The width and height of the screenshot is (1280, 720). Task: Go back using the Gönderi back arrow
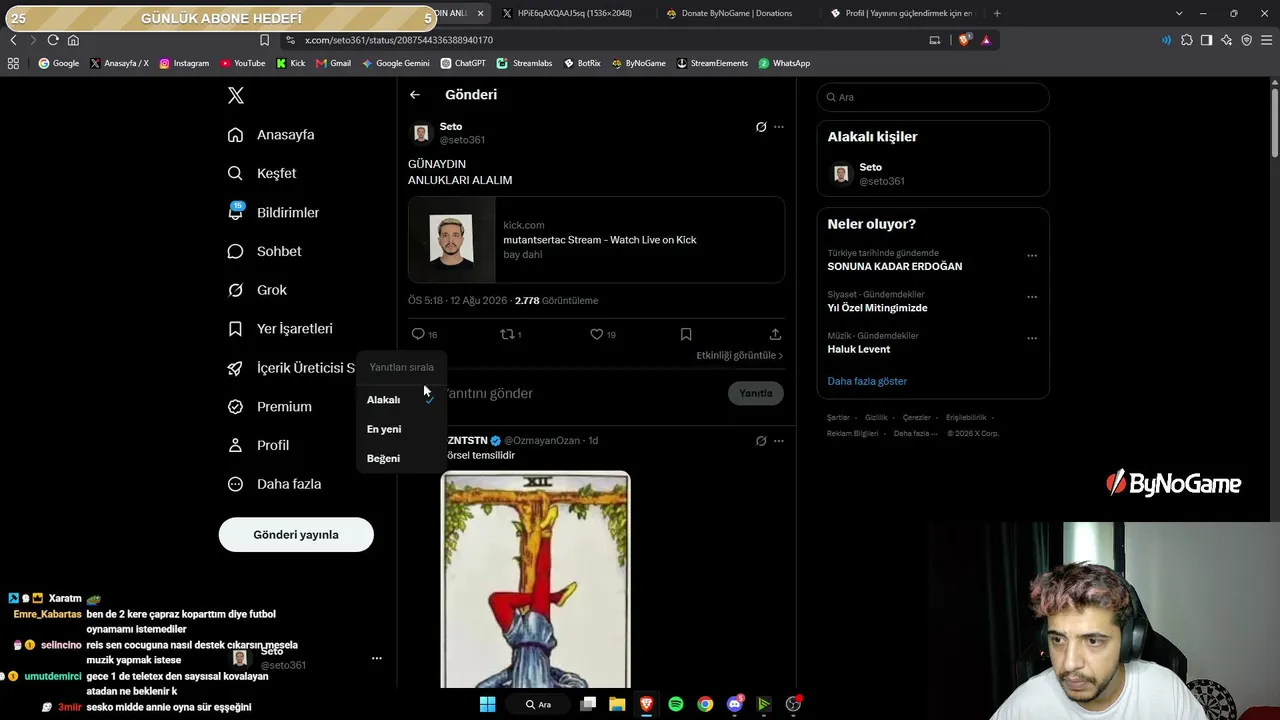[415, 95]
